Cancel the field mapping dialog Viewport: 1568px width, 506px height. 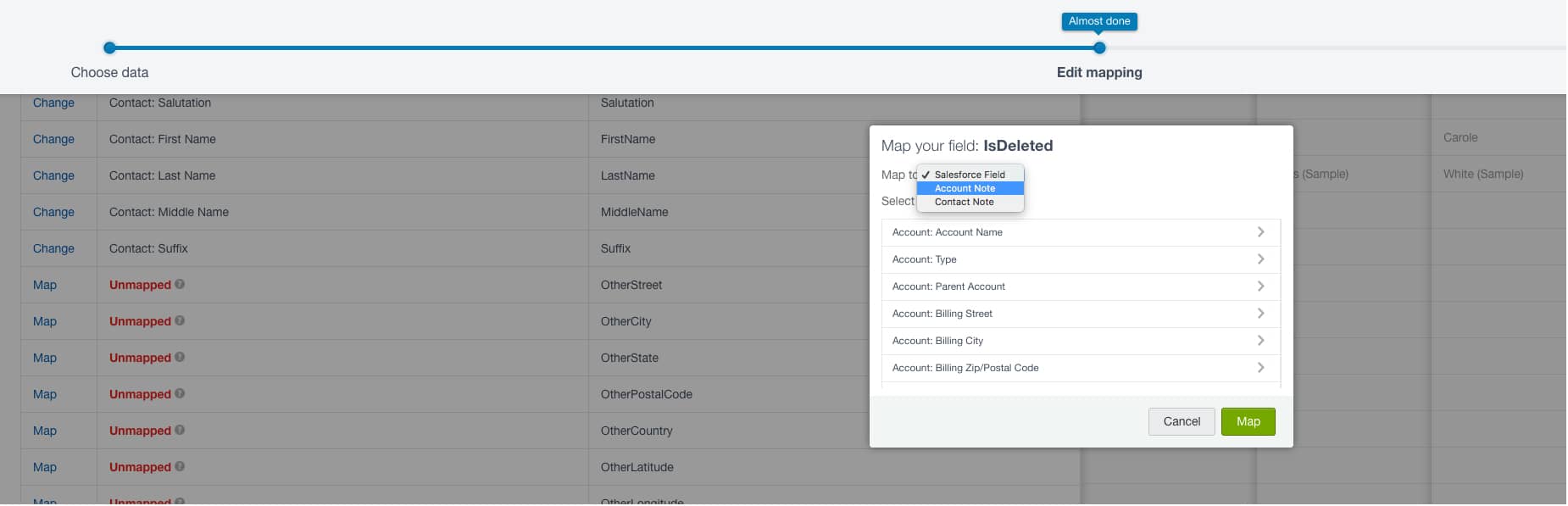(1182, 421)
